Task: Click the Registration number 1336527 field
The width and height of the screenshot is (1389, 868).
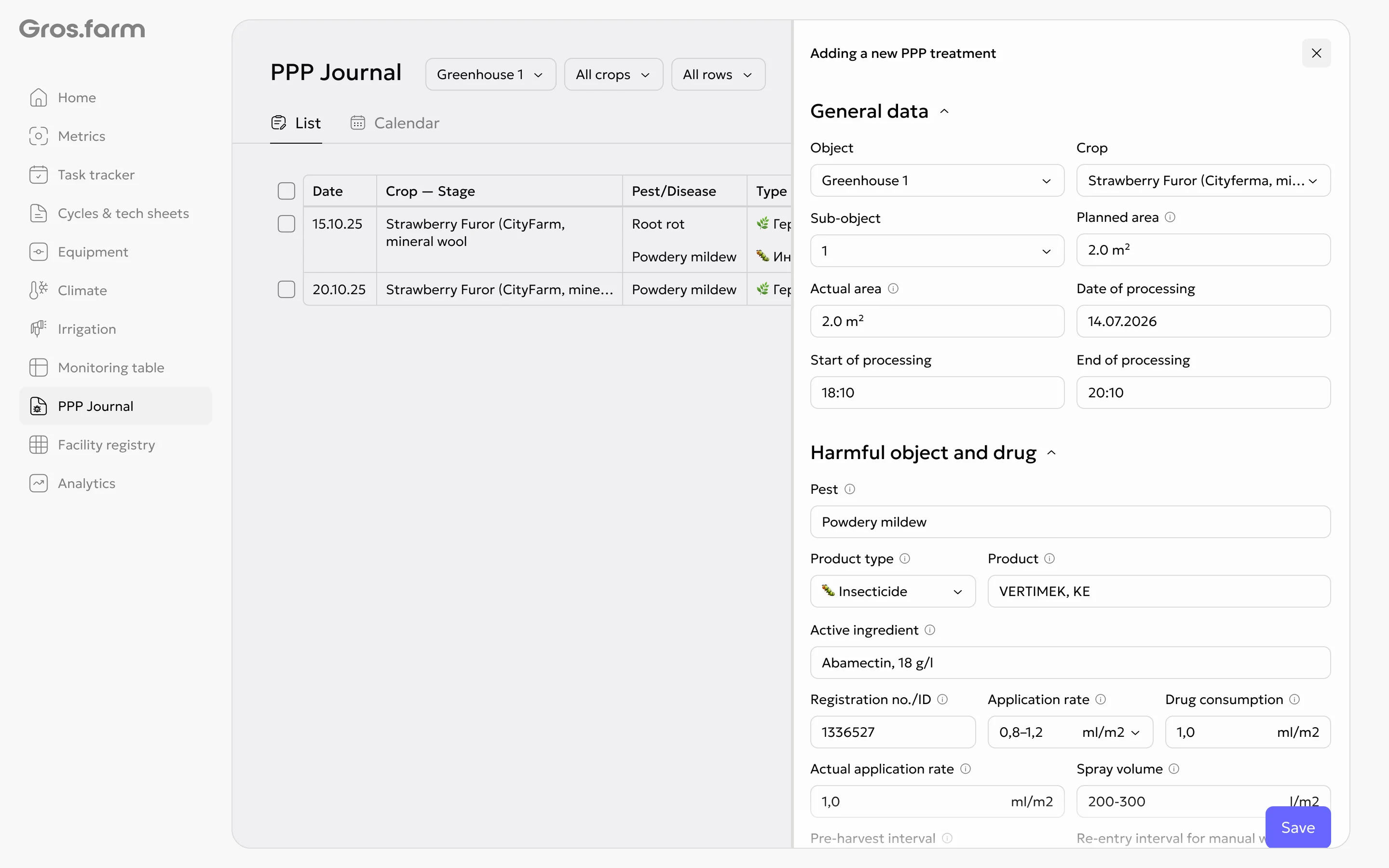Action: 893,732
